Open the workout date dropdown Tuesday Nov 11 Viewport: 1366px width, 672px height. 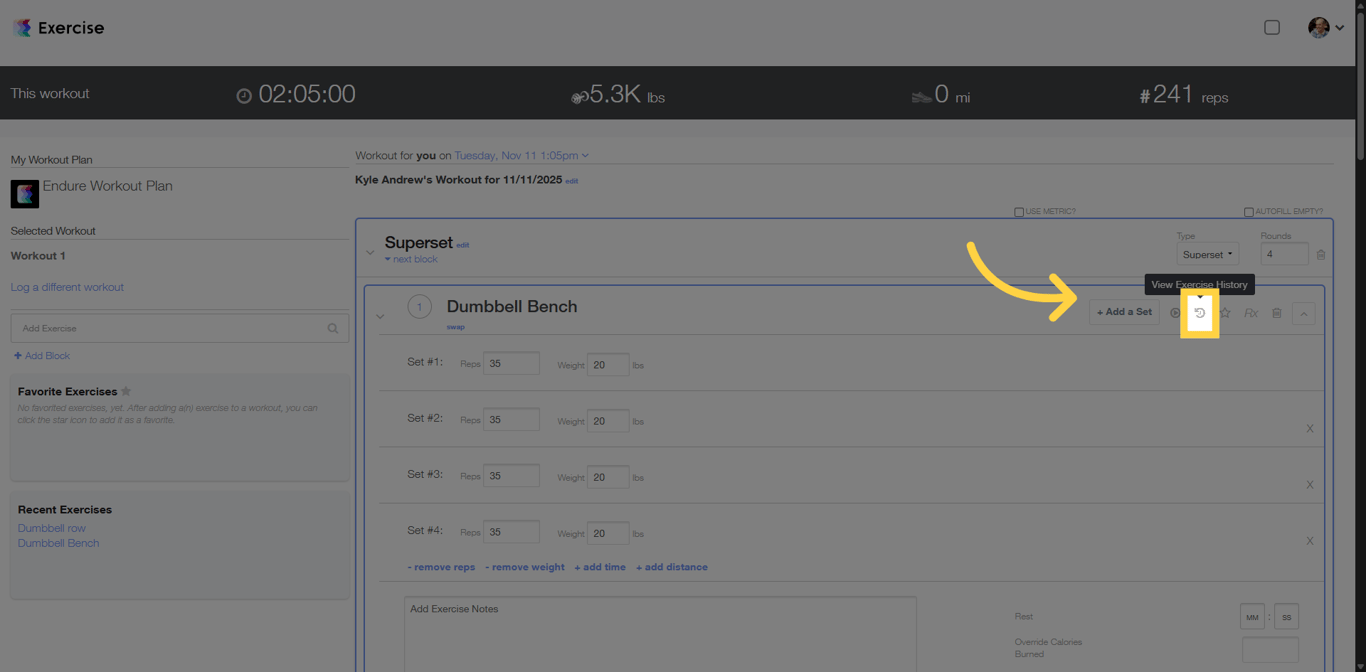(x=519, y=155)
